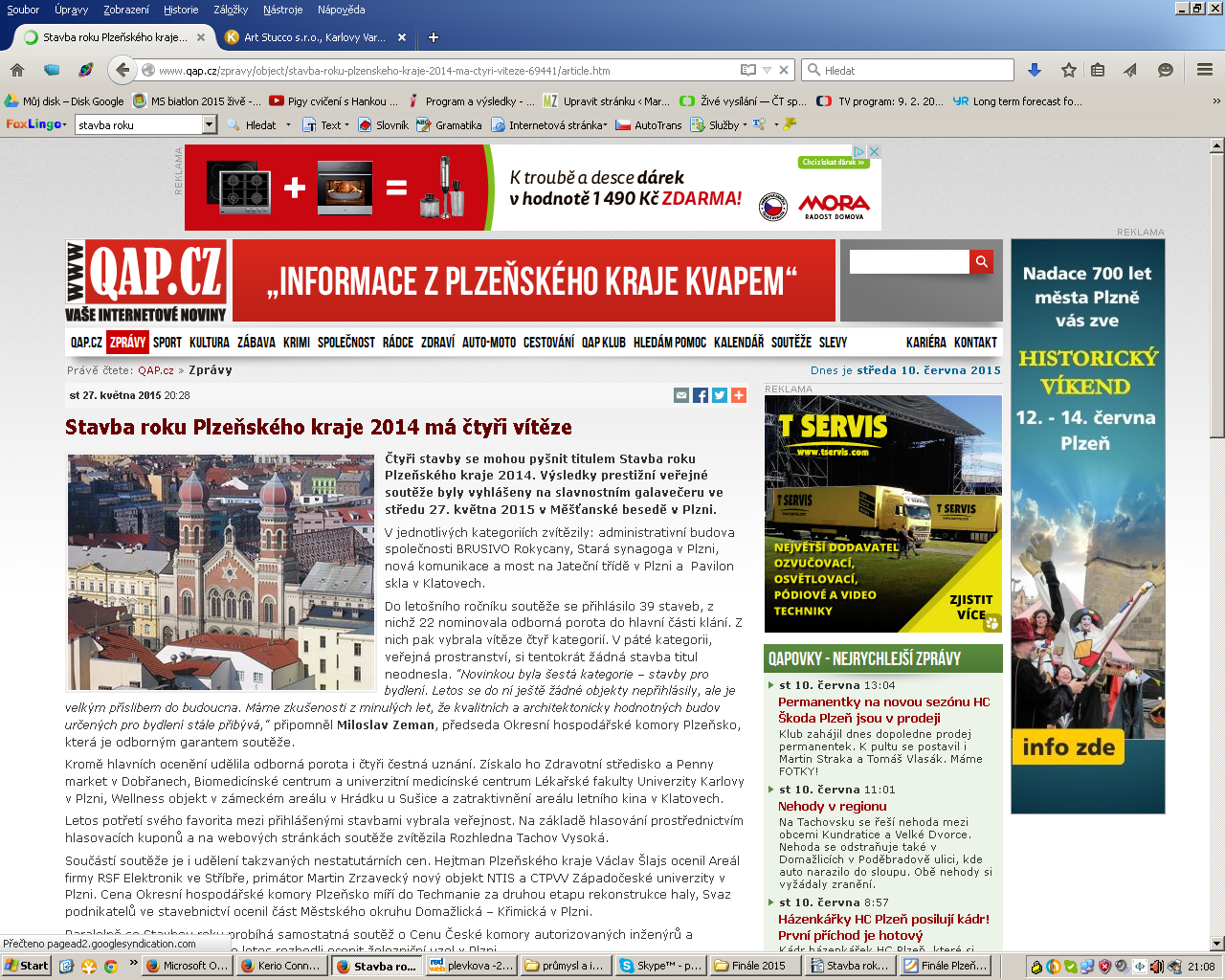Screen dimensions: 1225x980
Task: Open the Firefox hamburger menu
Action: pyautogui.click(x=1205, y=70)
